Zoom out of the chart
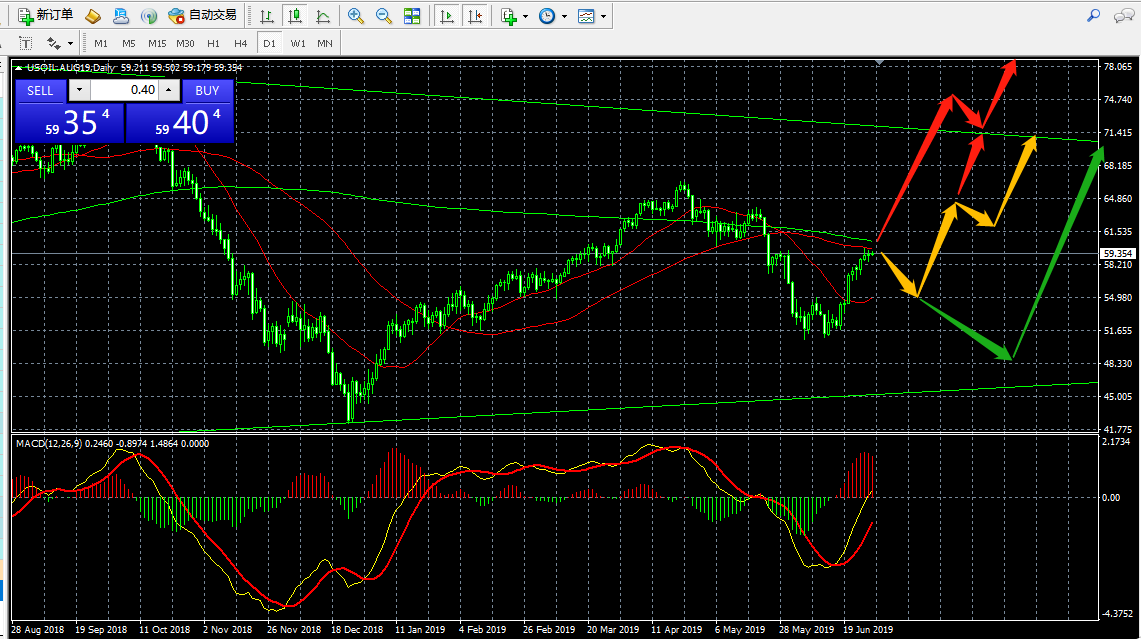 coord(383,16)
